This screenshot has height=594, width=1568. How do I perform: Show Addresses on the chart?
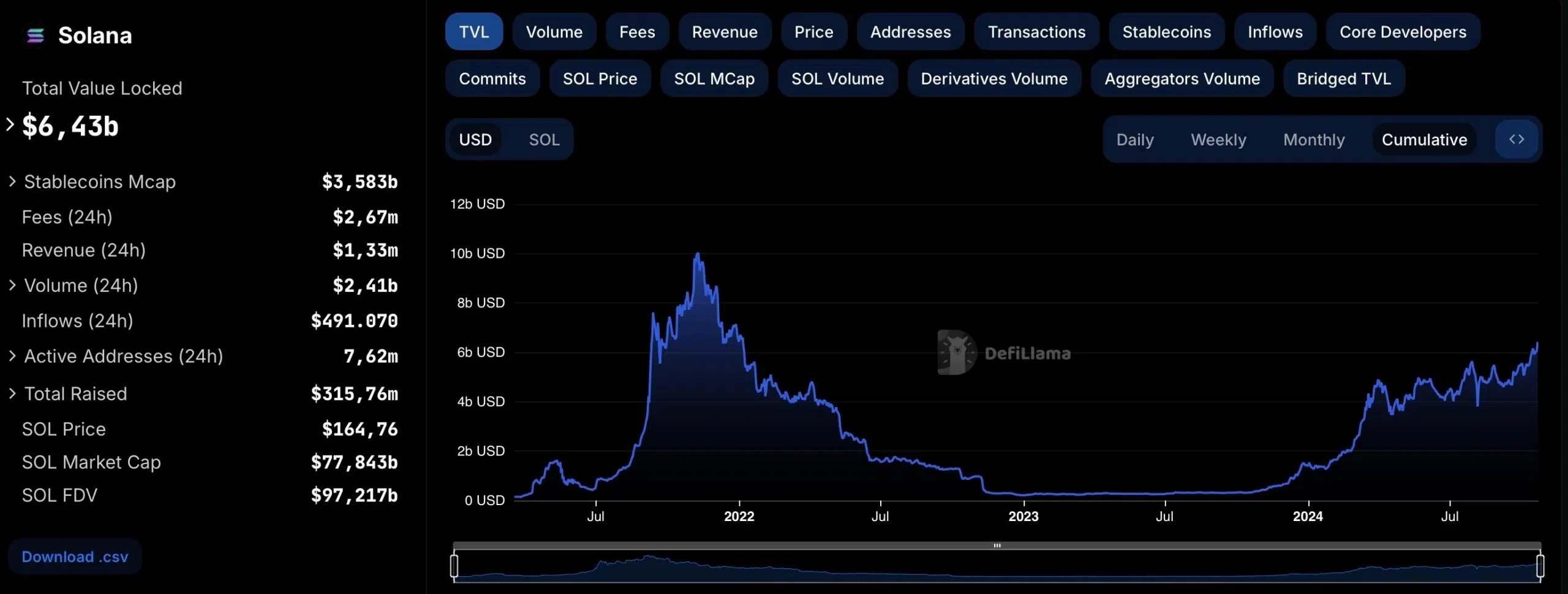point(911,32)
